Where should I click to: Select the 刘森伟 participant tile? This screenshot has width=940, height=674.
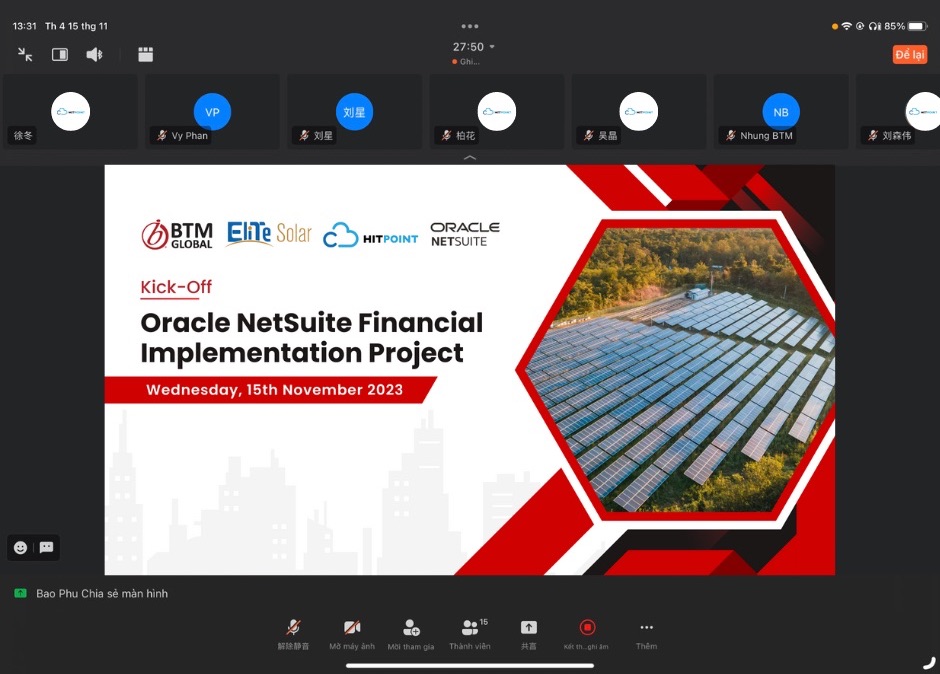point(898,112)
